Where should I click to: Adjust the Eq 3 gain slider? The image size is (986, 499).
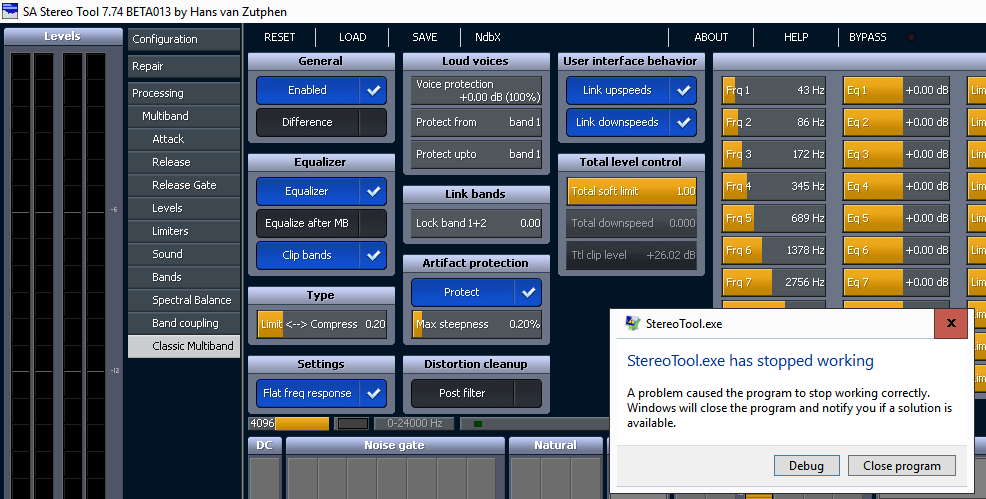[x=897, y=155]
